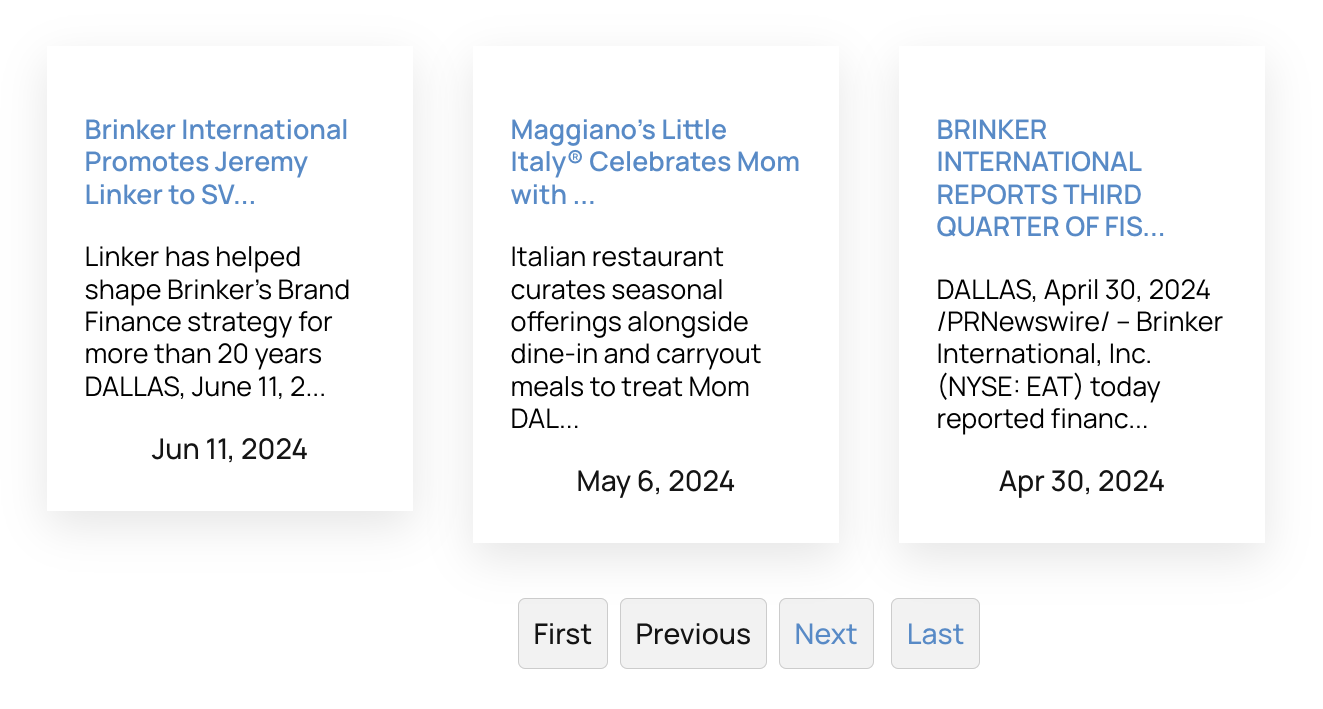Click the Jun 11, 2024 date

pos(229,449)
